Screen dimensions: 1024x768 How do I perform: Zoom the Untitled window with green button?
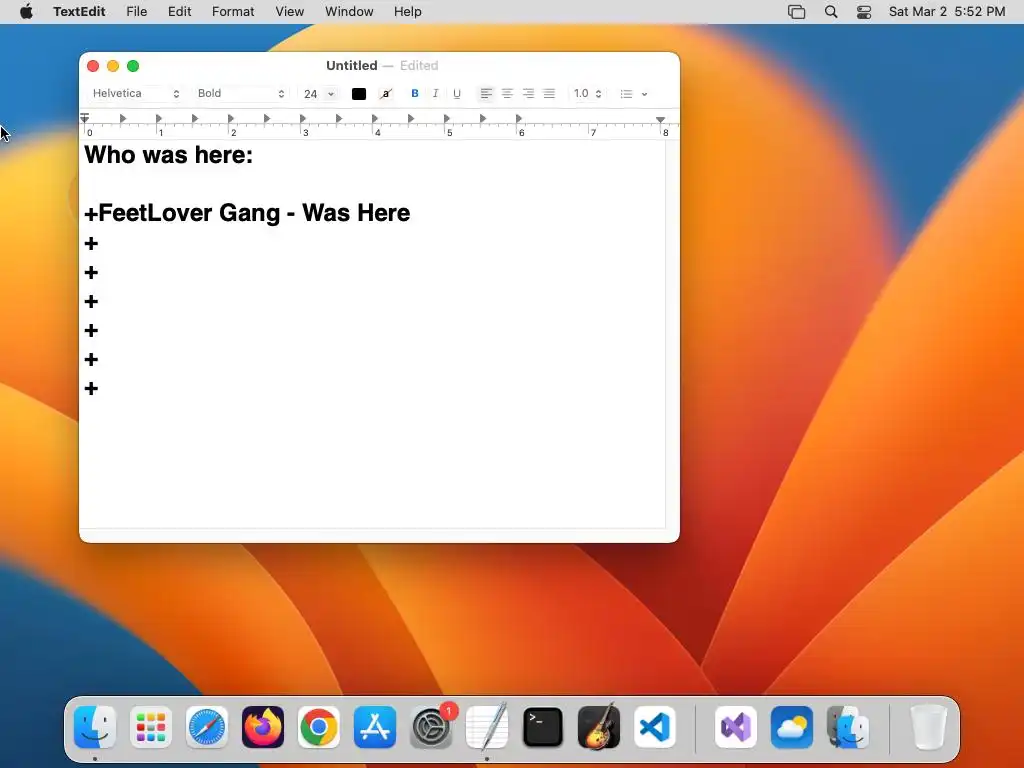(133, 66)
